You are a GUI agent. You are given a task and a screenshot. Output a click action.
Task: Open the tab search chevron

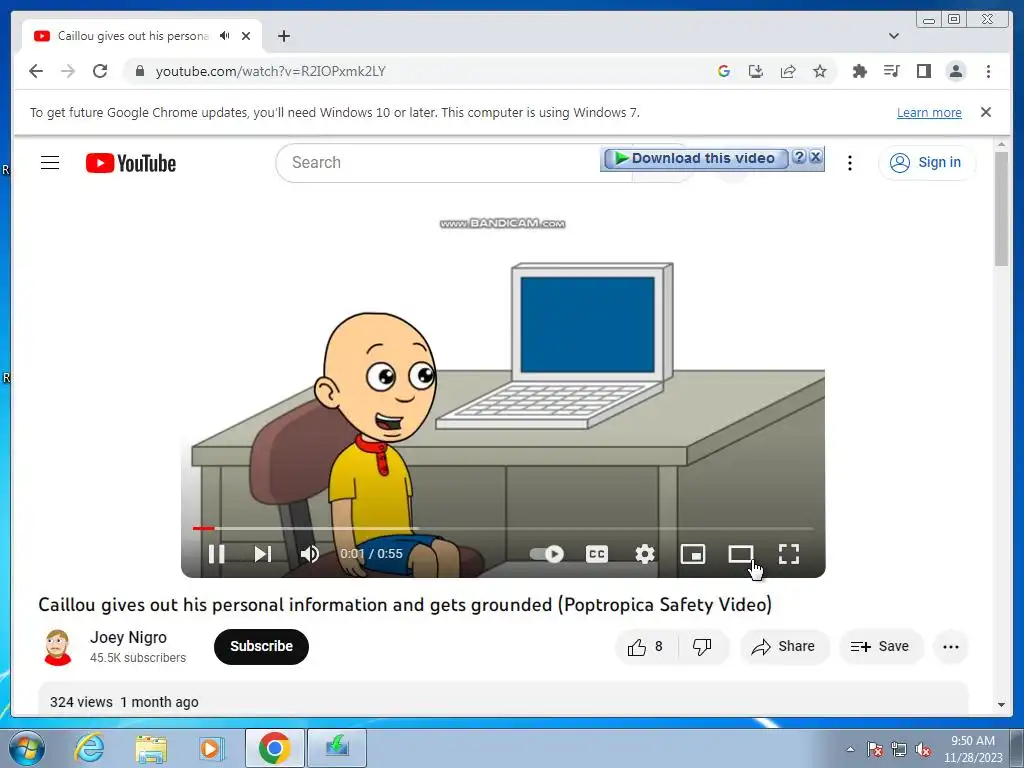click(x=893, y=36)
